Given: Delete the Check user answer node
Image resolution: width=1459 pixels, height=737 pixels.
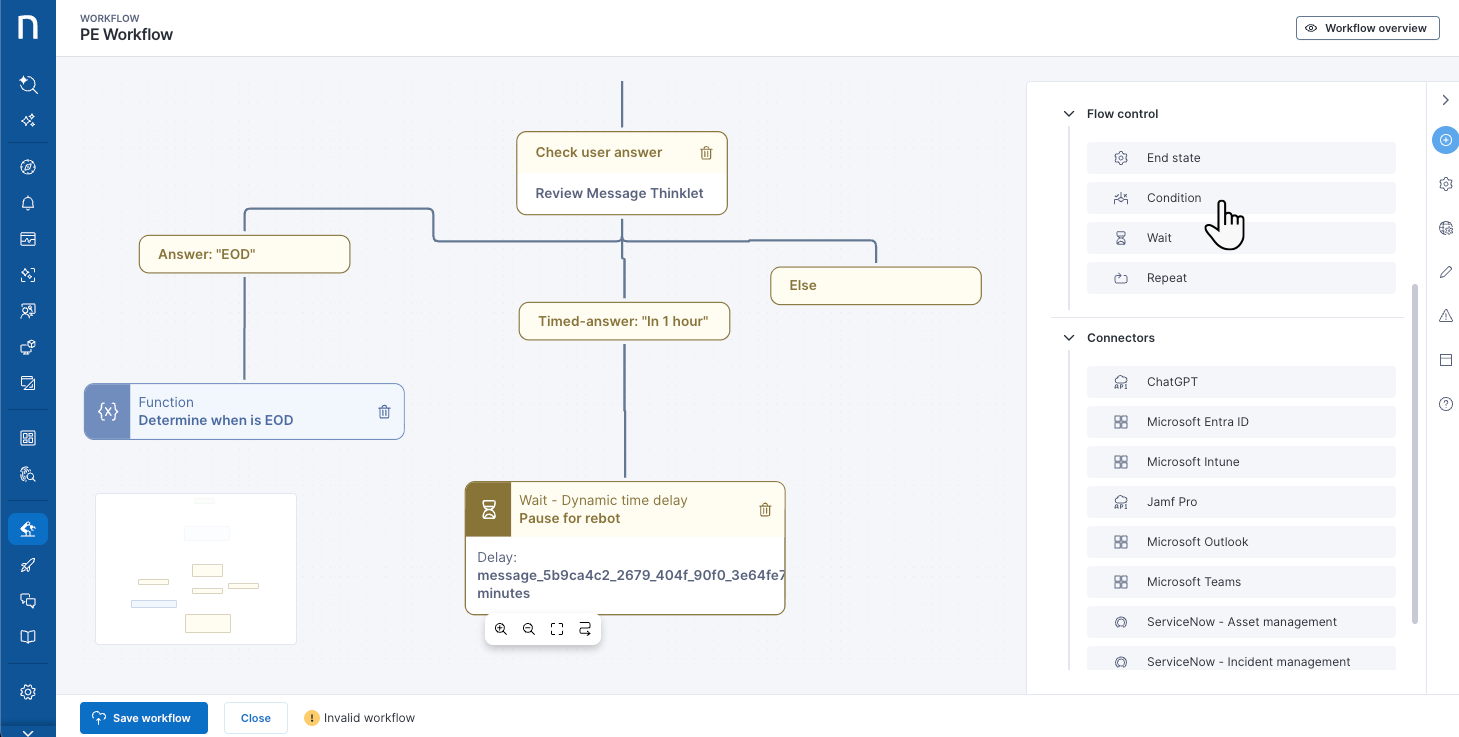Looking at the screenshot, I should 706,153.
